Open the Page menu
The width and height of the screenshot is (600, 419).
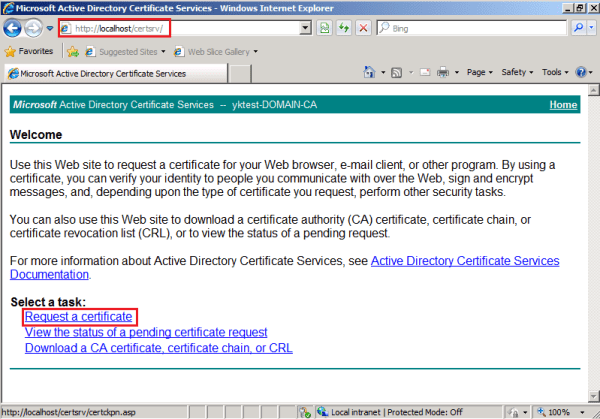click(x=479, y=72)
